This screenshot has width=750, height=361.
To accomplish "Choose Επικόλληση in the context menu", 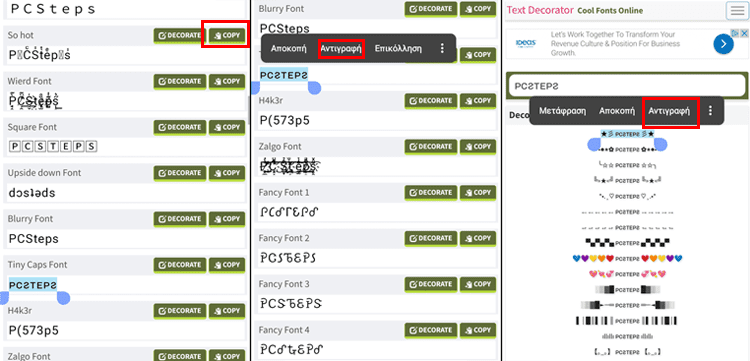I will (x=398, y=49).
